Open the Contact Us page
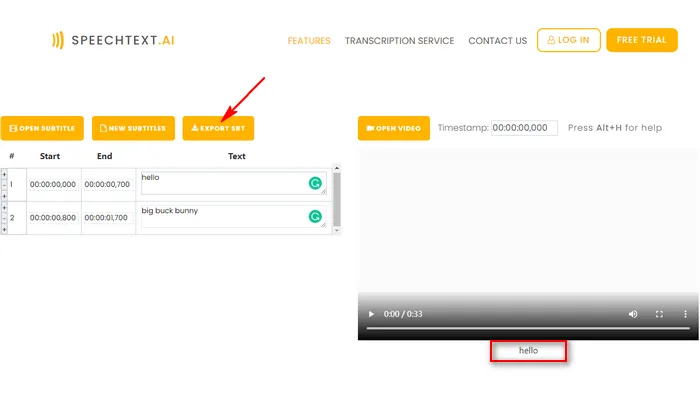The image size is (700, 405). (x=497, y=41)
